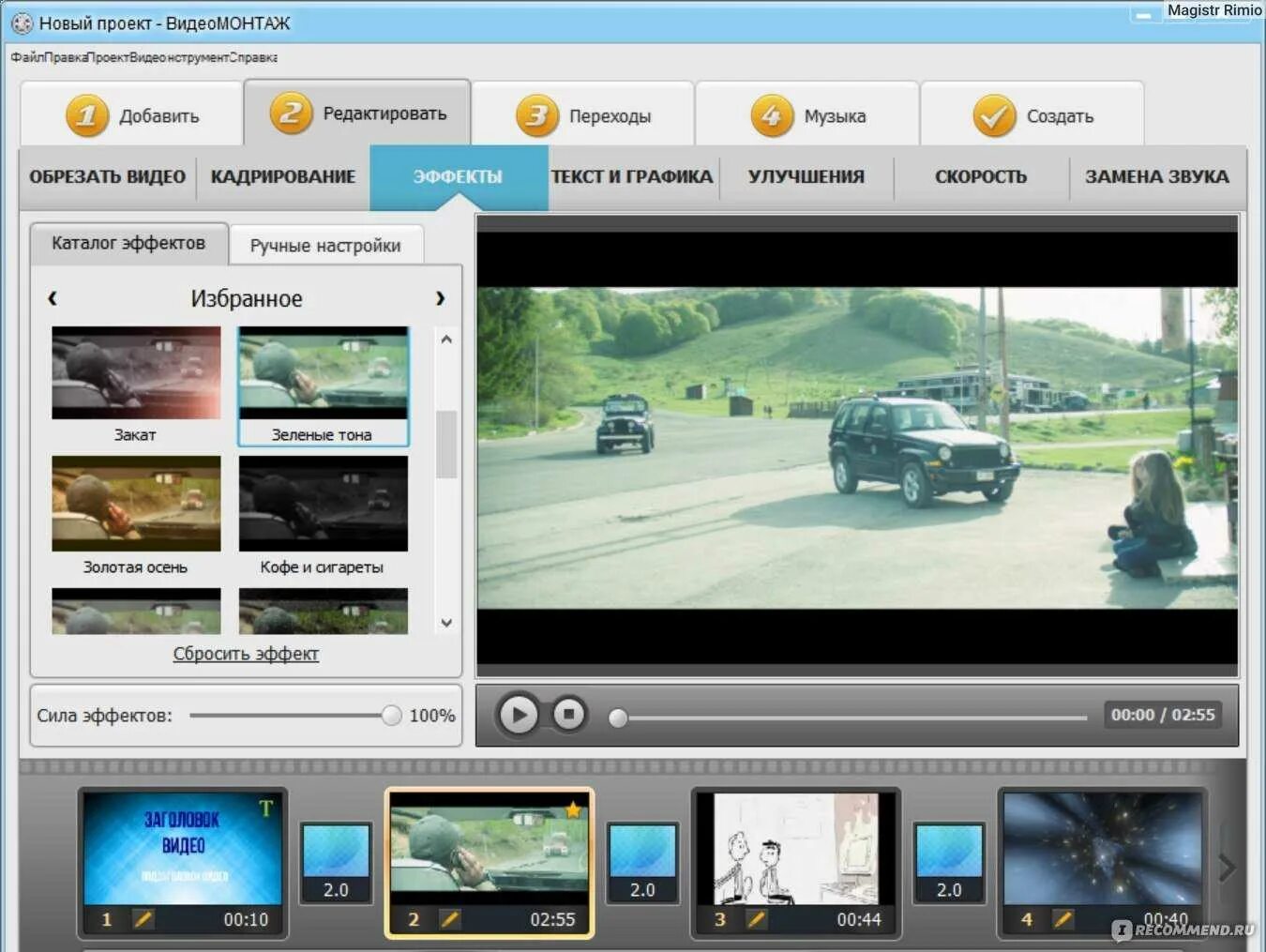Click the playback seek bar handle
This screenshot has width=1266, height=952.
617,718
